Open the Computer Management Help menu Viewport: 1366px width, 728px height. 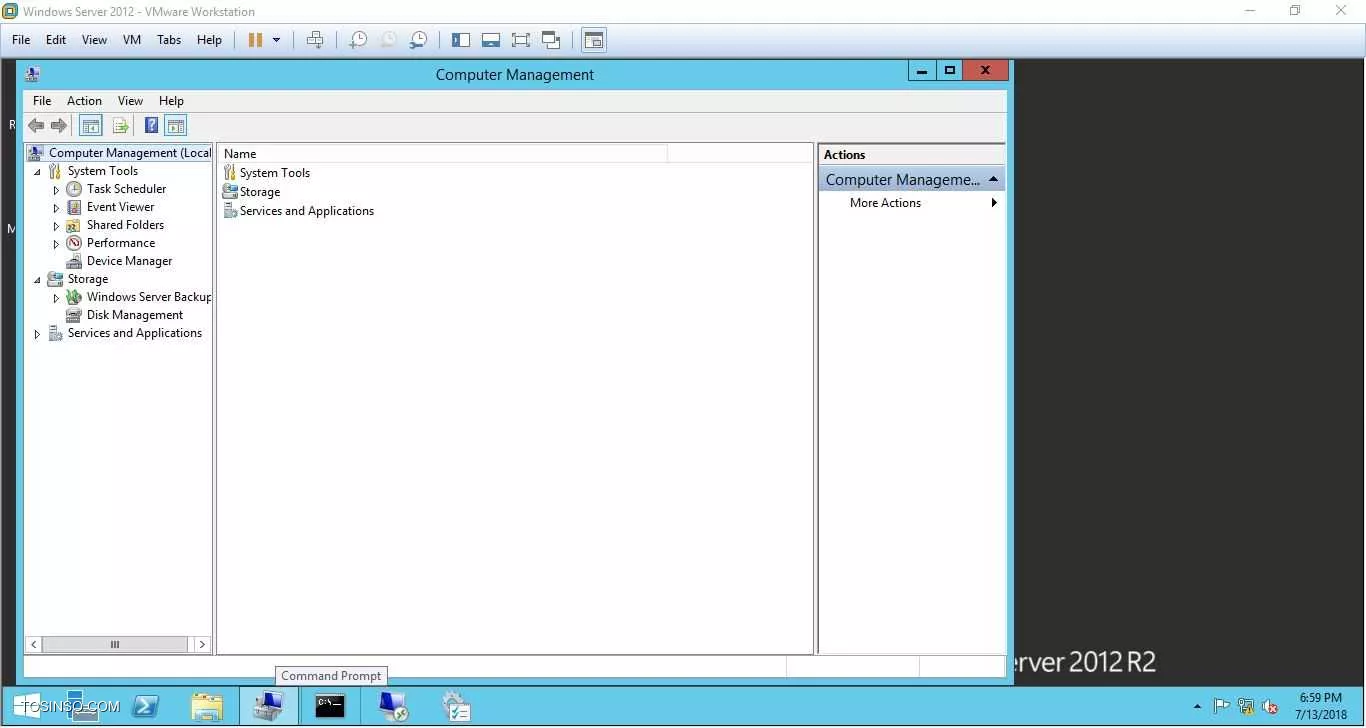[x=171, y=101]
